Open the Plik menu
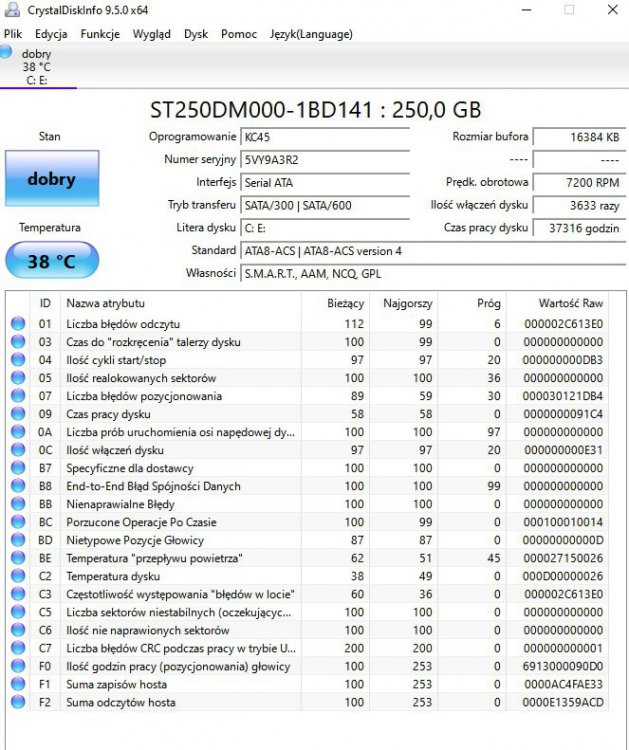This screenshot has width=629, height=750. click(x=13, y=33)
